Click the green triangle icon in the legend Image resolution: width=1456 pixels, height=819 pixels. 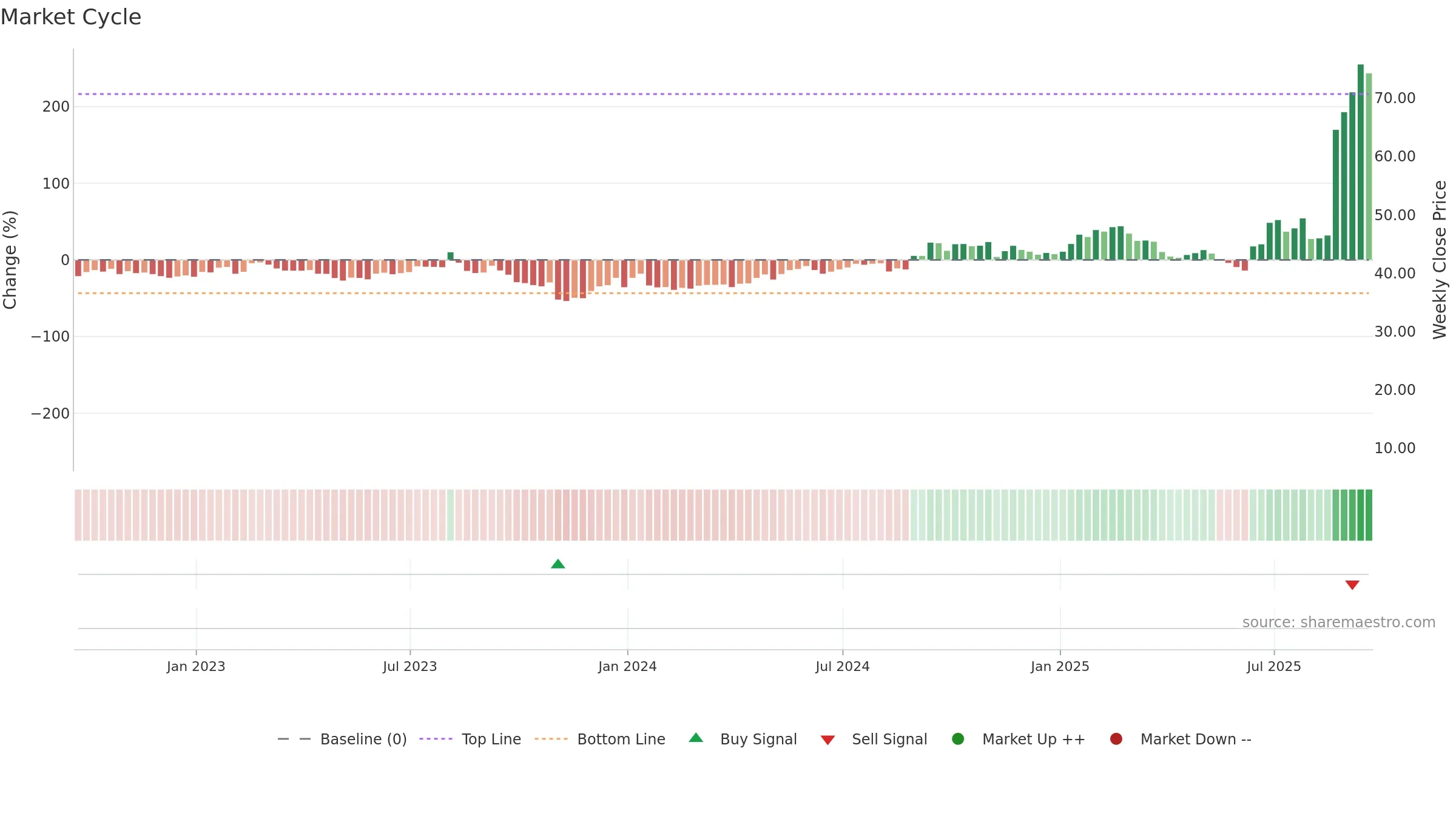tap(696, 738)
